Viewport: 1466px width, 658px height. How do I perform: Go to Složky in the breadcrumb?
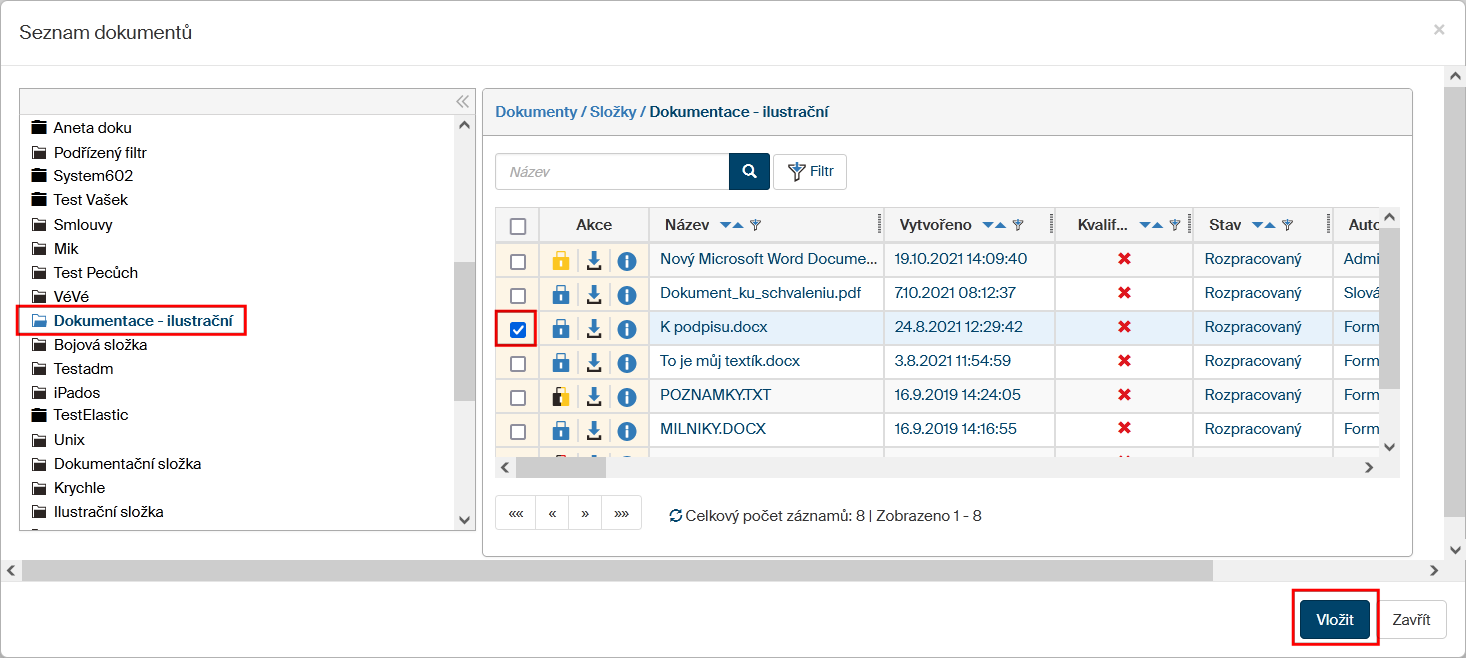click(612, 112)
